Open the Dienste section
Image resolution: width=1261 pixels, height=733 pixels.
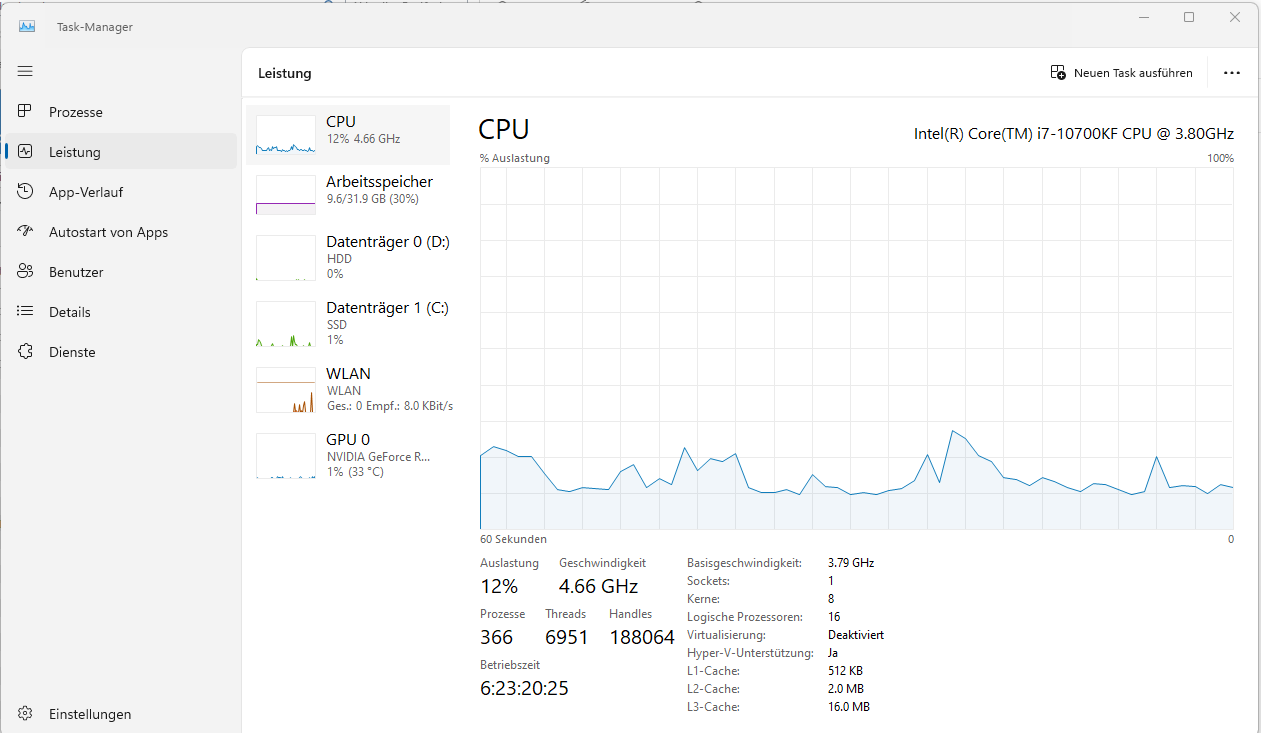[70, 351]
